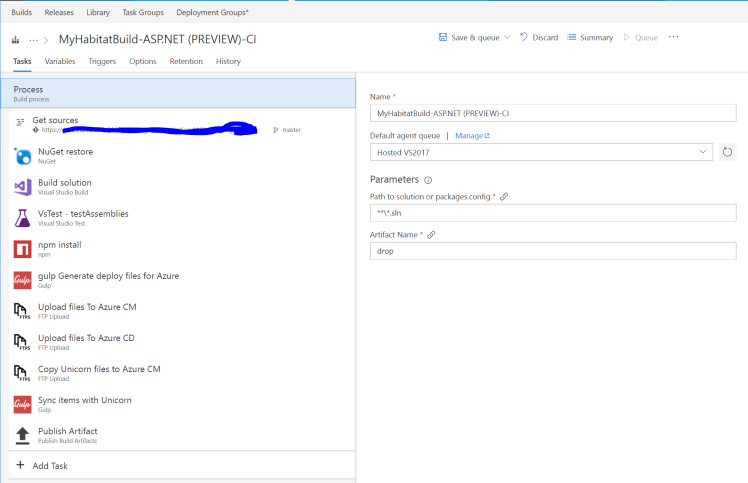The width and height of the screenshot is (748, 483).
Task: Open the Default agent queue dropdown
Action: pos(540,152)
